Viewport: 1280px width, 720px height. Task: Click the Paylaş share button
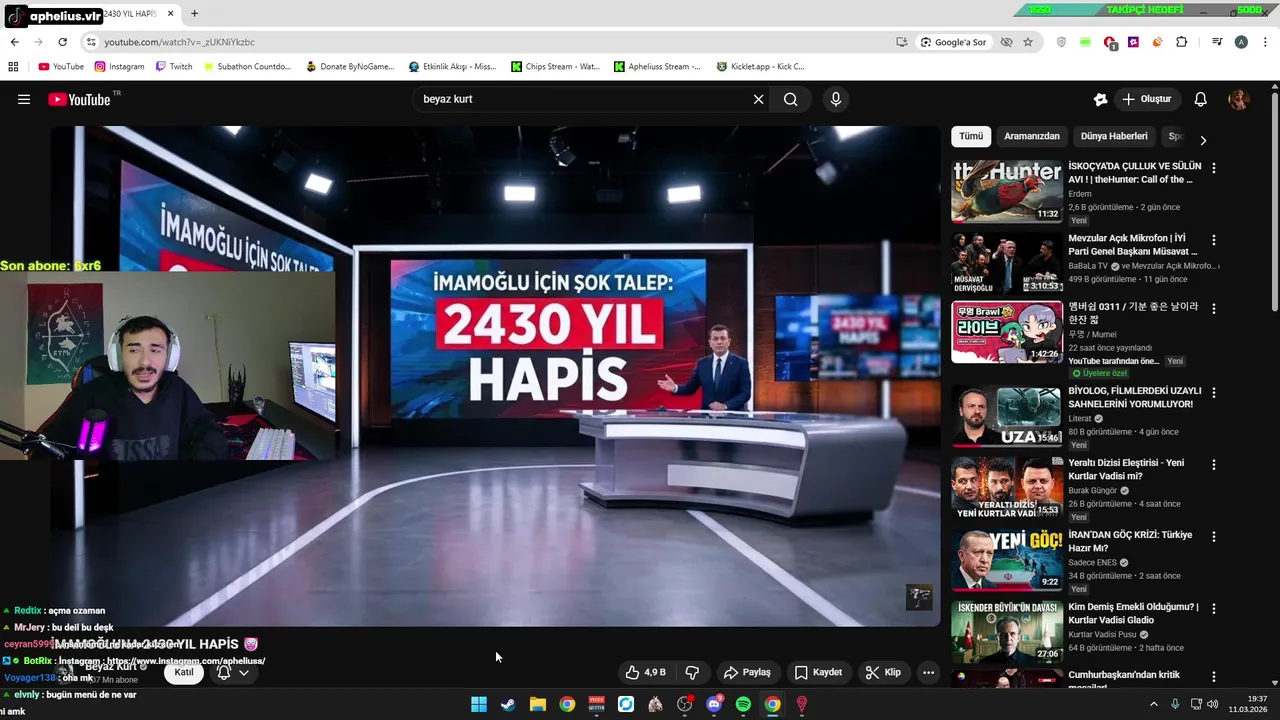click(x=747, y=672)
